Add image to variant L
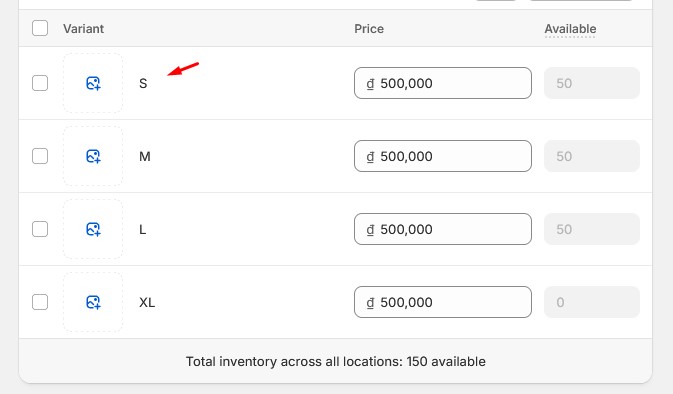 (x=93, y=229)
